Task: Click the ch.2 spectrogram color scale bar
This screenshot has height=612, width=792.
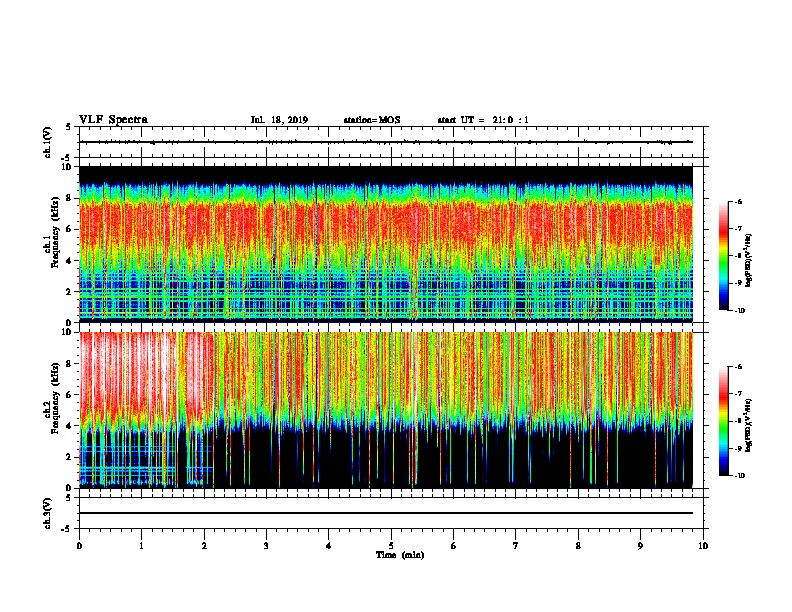Action: pos(724,421)
